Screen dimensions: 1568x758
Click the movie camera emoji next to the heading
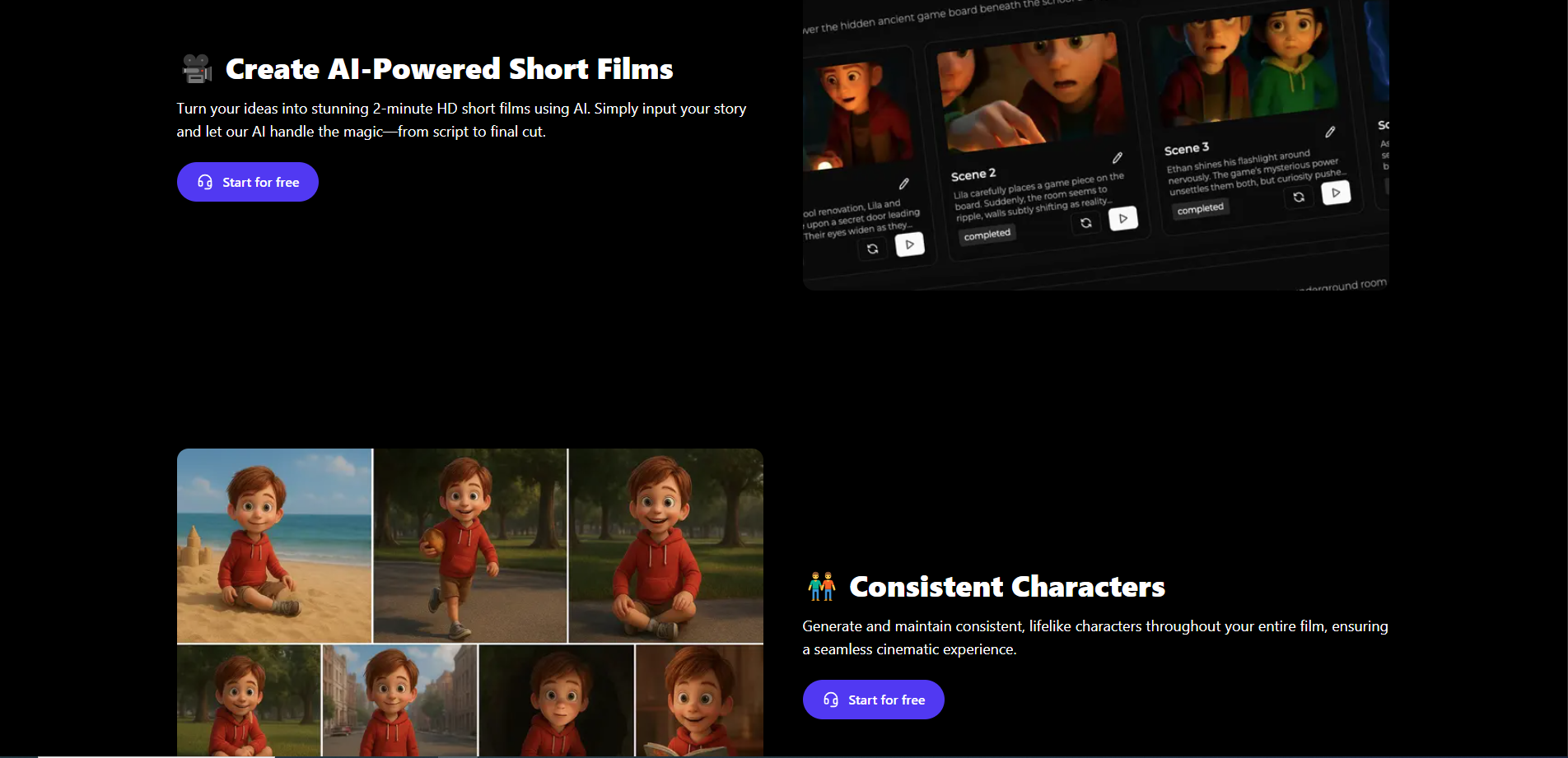click(x=195, y=69)
